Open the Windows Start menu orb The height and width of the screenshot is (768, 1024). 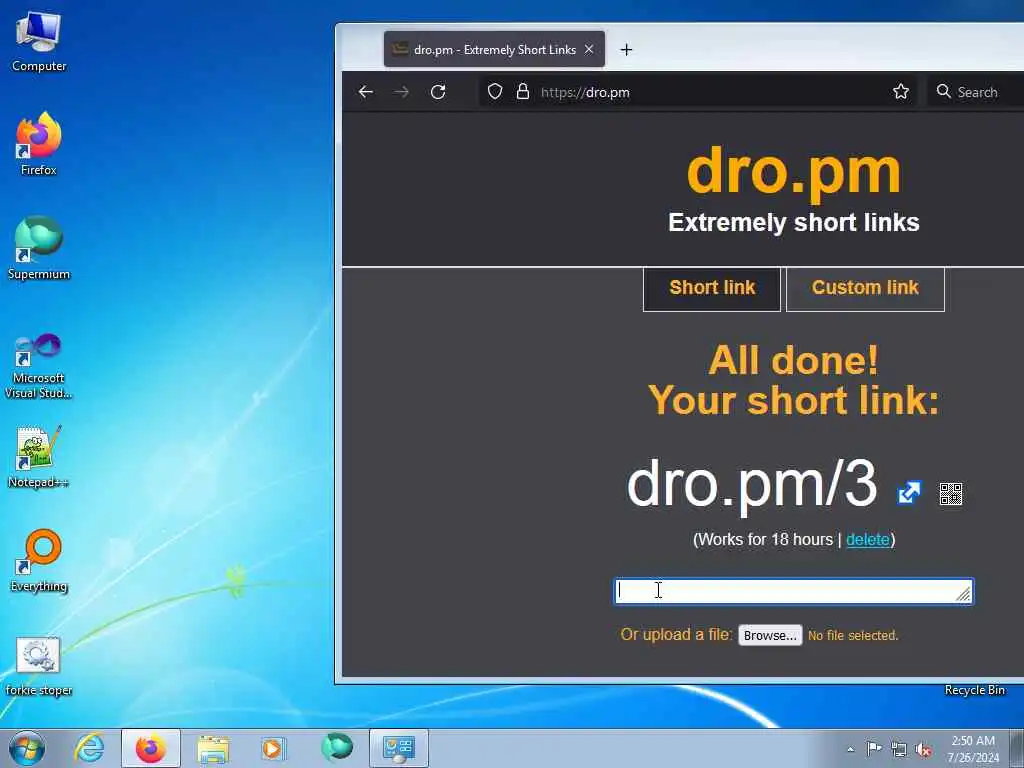[x=27, y=748]
